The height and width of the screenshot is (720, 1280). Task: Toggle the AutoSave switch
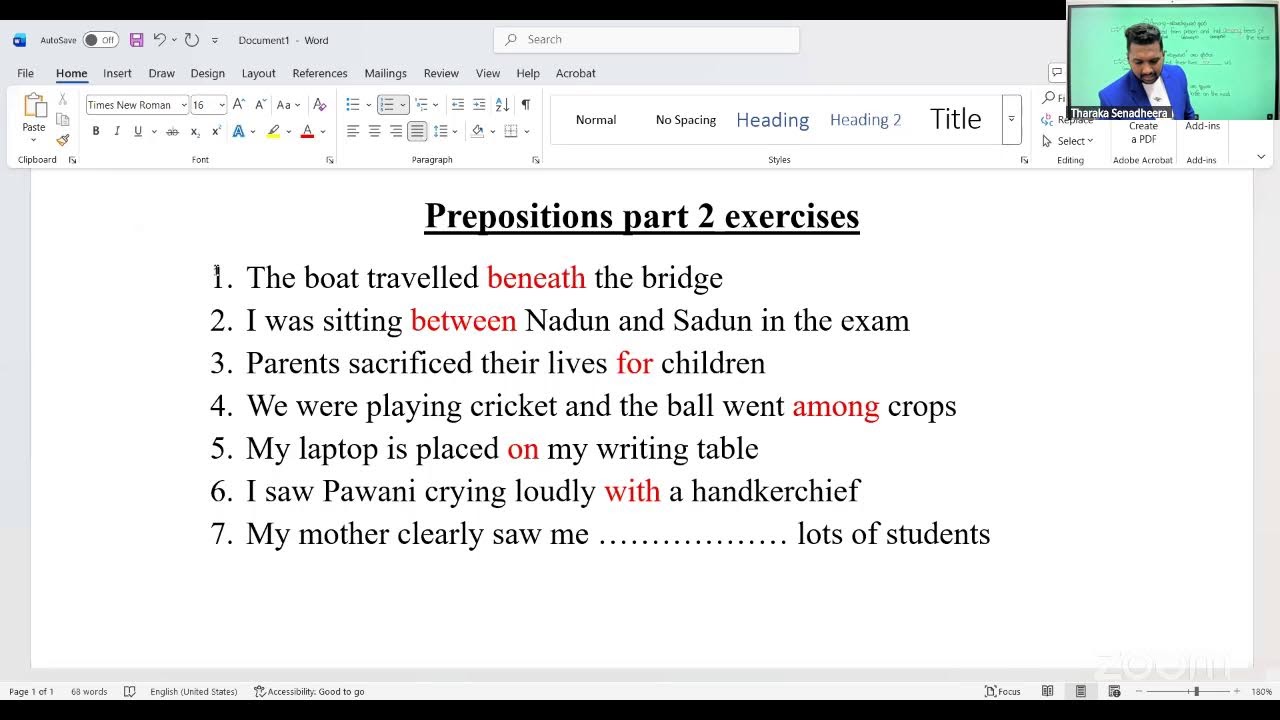pyautogui.click(x=100, y=40)
